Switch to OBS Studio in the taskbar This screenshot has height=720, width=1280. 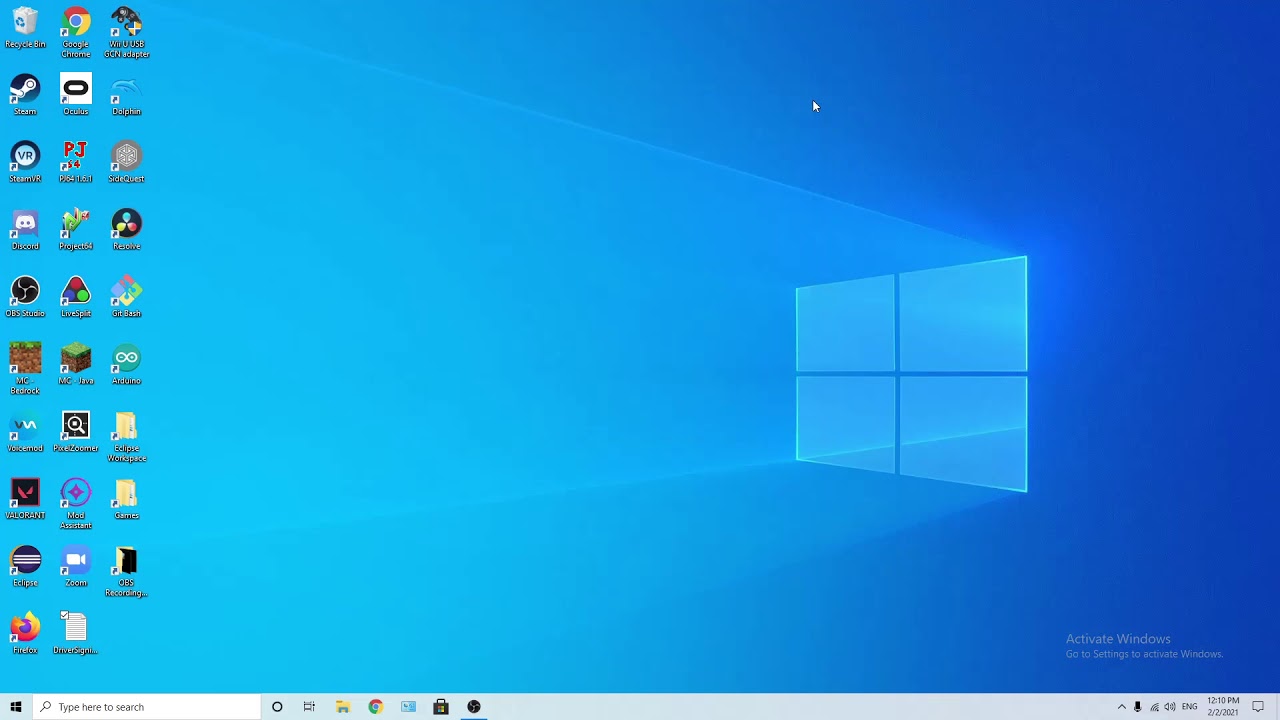click(474, 707)
